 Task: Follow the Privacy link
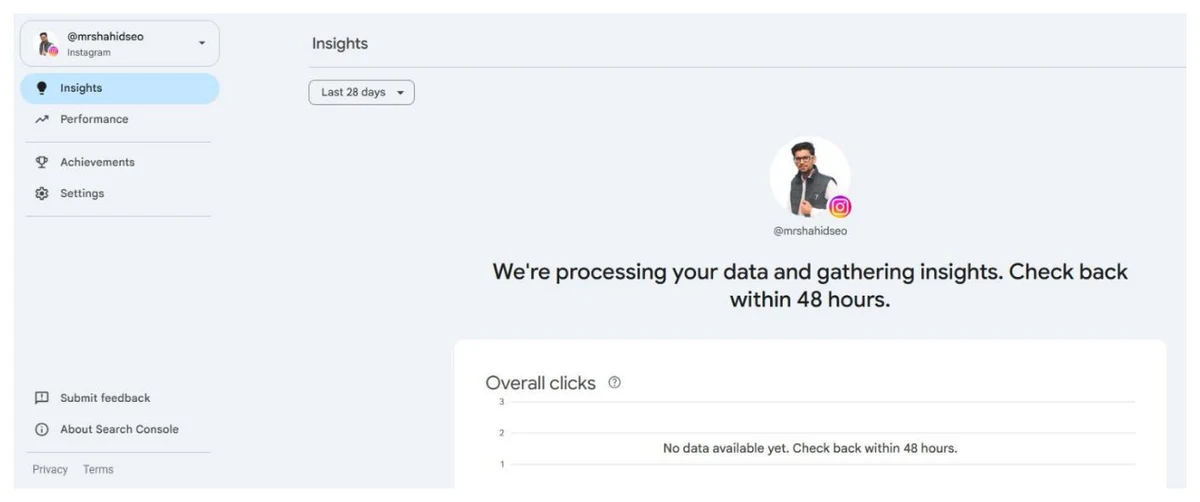tap(50, 469)
